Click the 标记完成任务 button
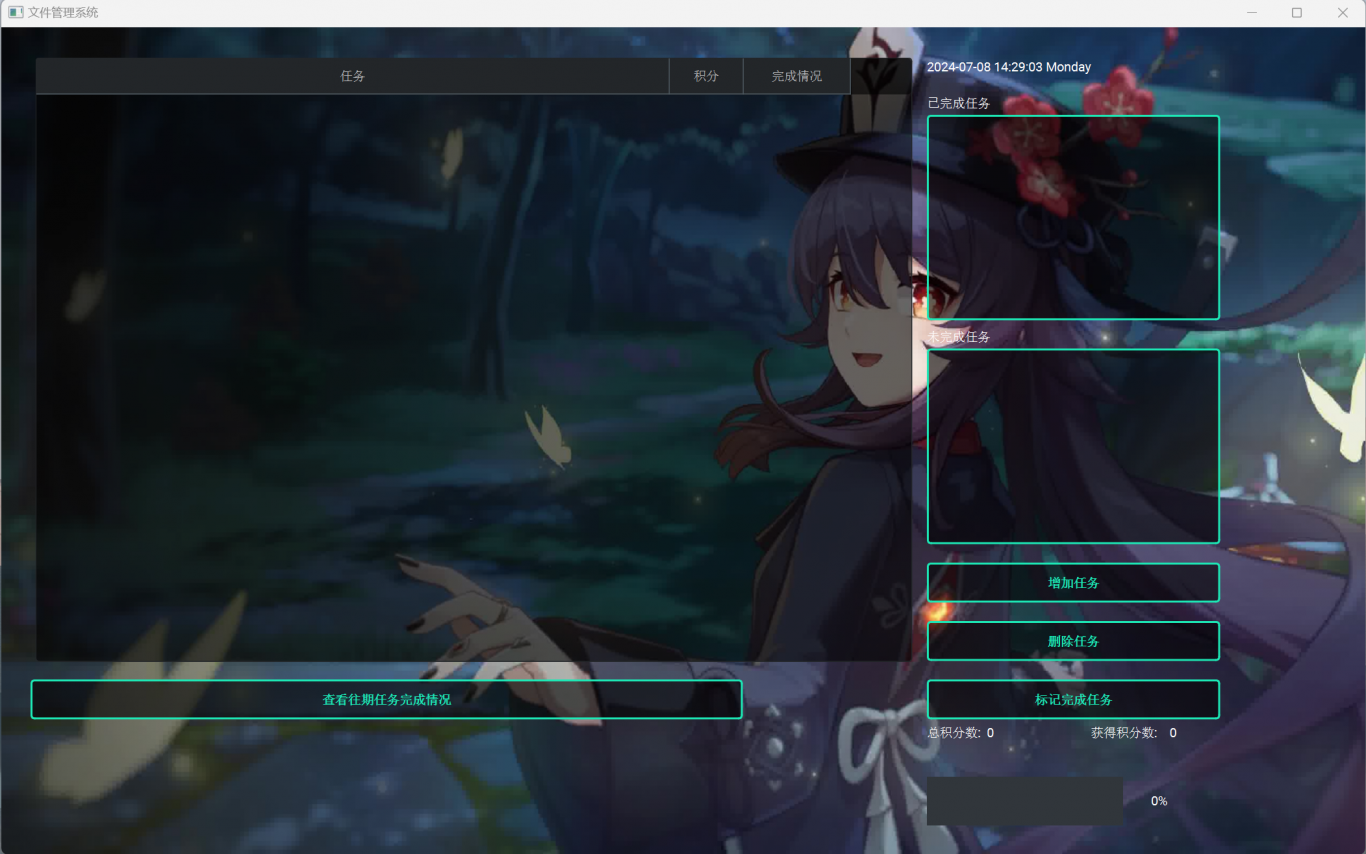 [x=1073, y=700]
